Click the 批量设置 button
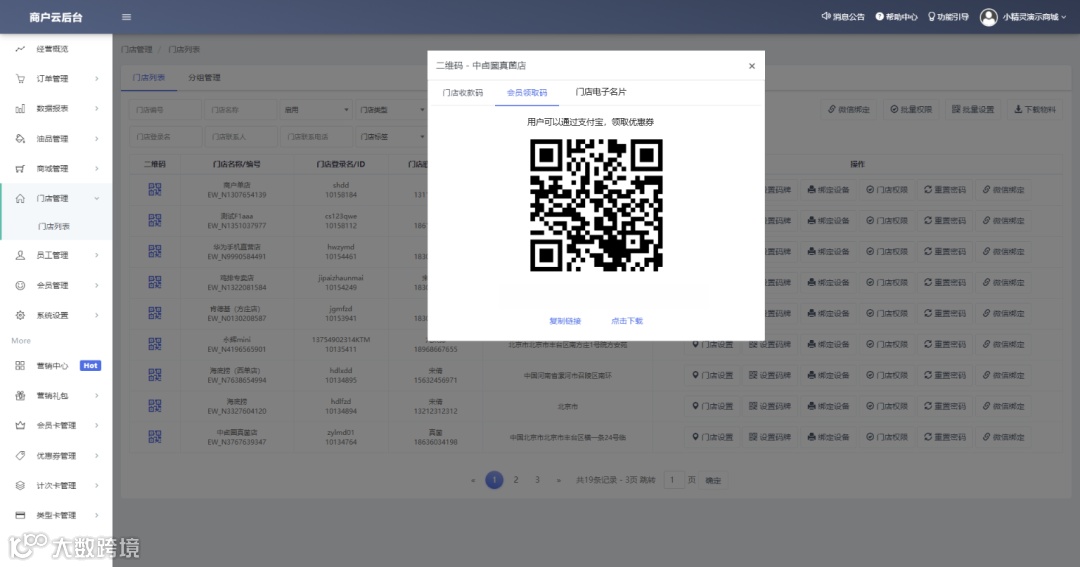This screenshot has width=1080, height=567. [973, 110]
